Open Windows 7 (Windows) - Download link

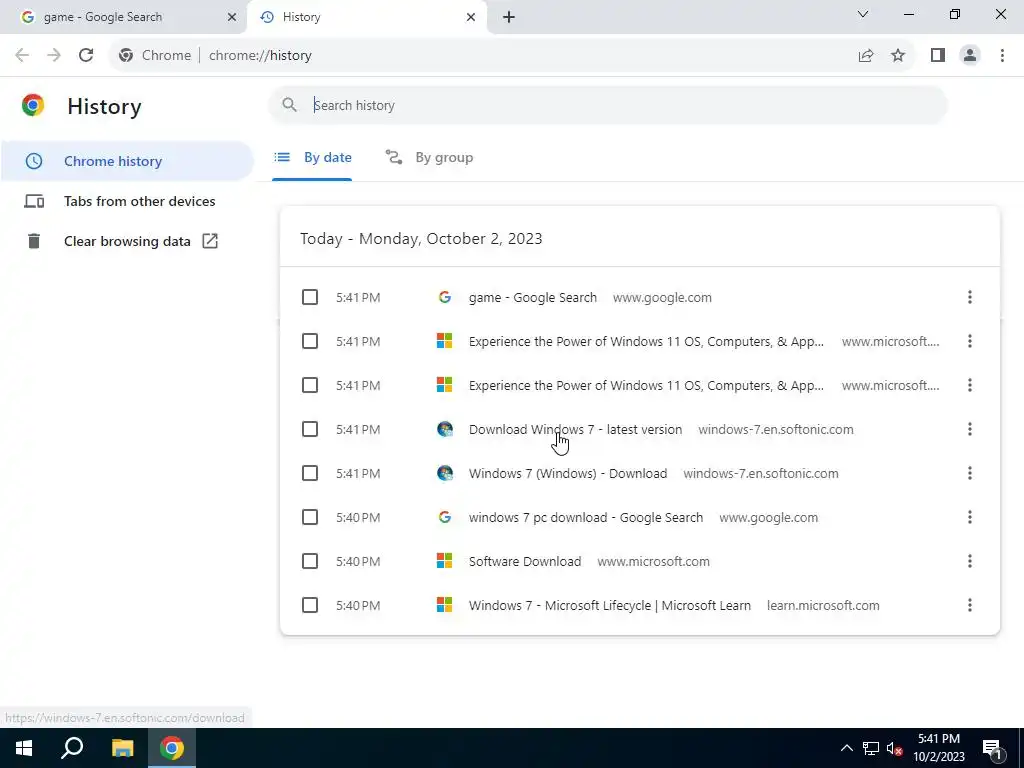click(568, 473)
